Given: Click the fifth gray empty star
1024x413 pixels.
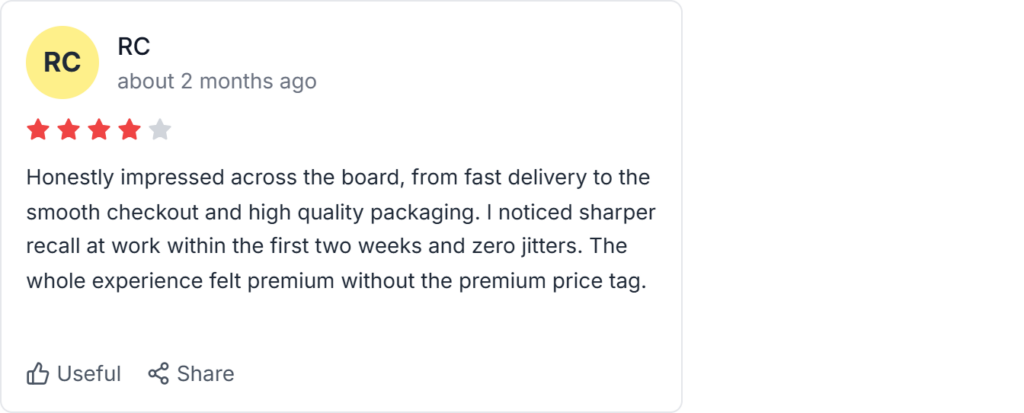Looking at the screenshot, I should coord(160,129).
